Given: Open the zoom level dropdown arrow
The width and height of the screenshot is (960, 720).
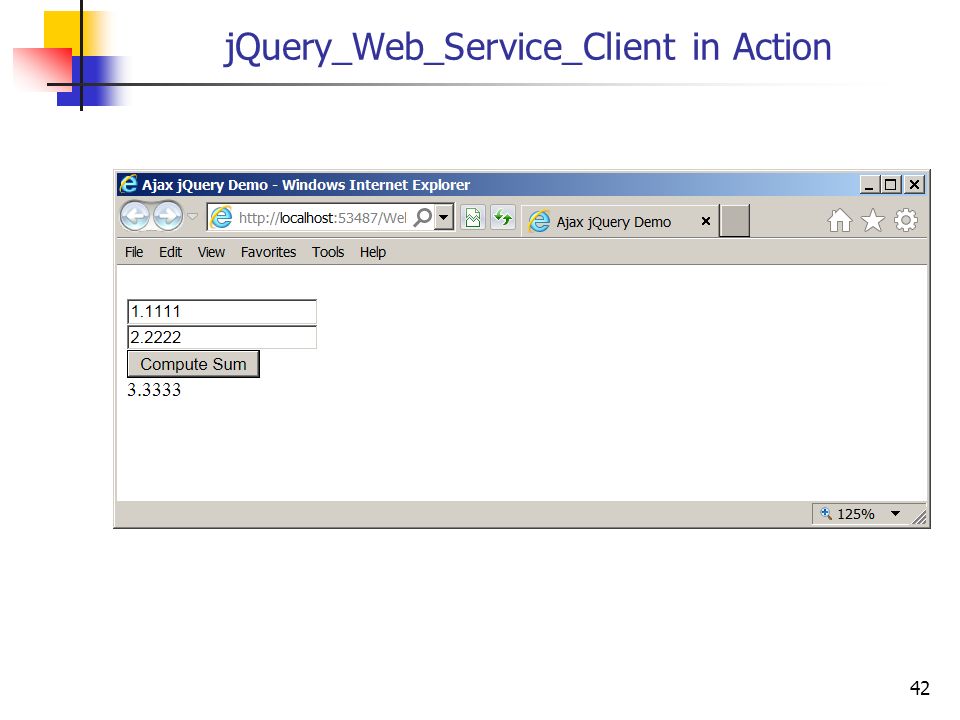Looking at the screenshot, I should coord(896,514).
